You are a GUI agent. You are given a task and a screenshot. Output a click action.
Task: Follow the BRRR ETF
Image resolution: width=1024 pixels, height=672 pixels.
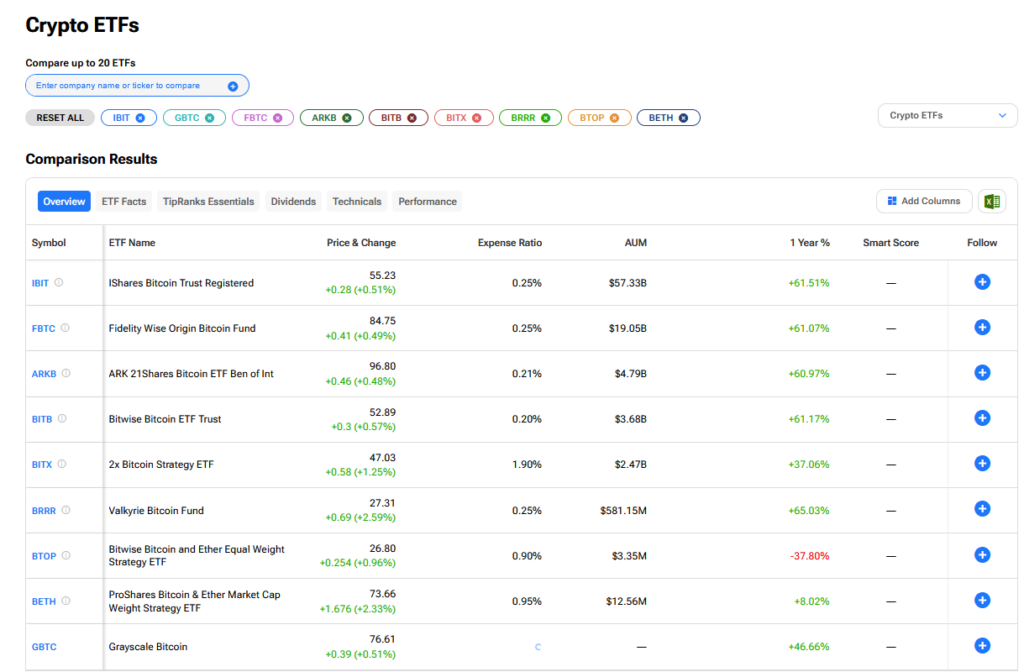pos(982,509)
